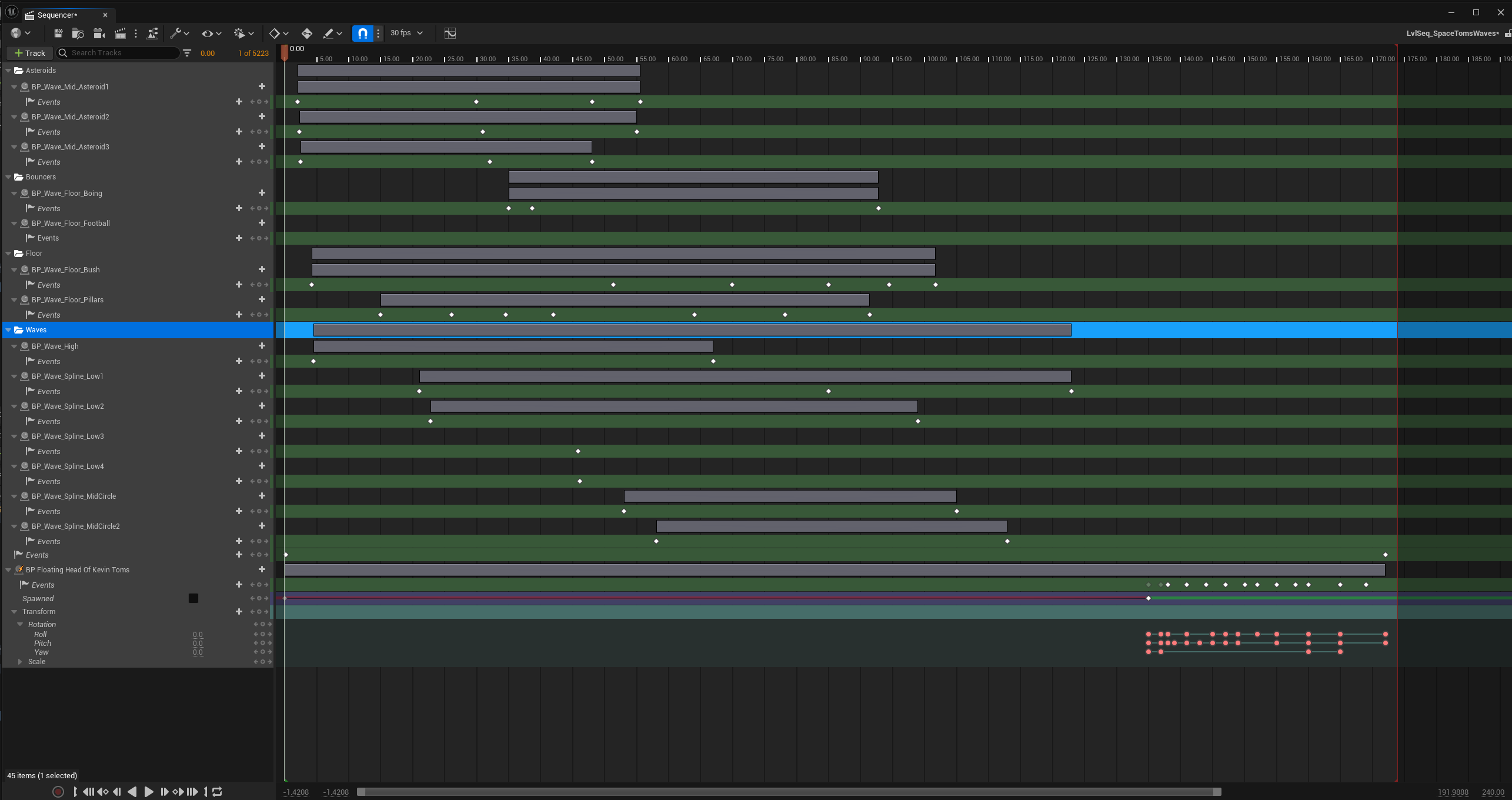Select the Sequencer tab

click(x=58, y=15)
